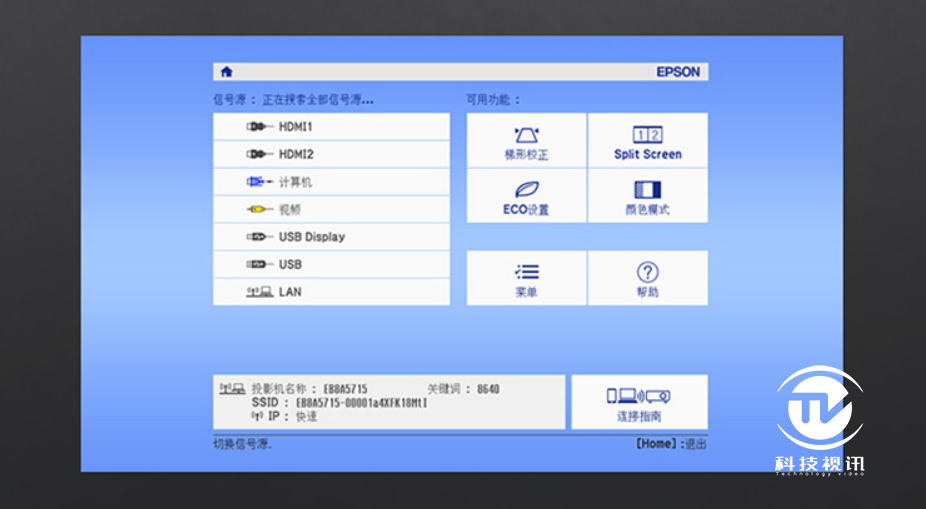Switch to the USB Display source

click(x=331, y=237)
